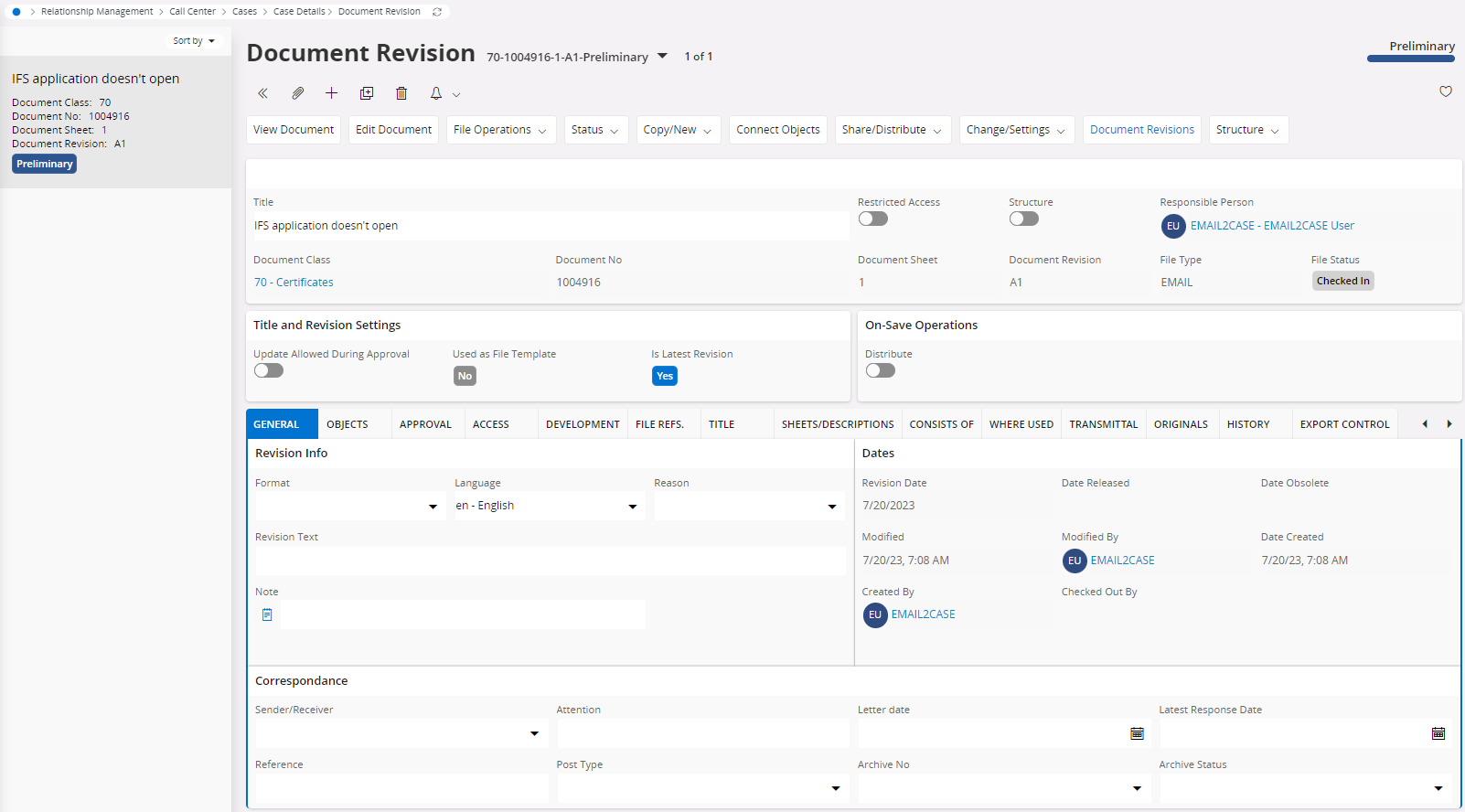
Task: Open the Note editor icon
Action: point(267,614)
